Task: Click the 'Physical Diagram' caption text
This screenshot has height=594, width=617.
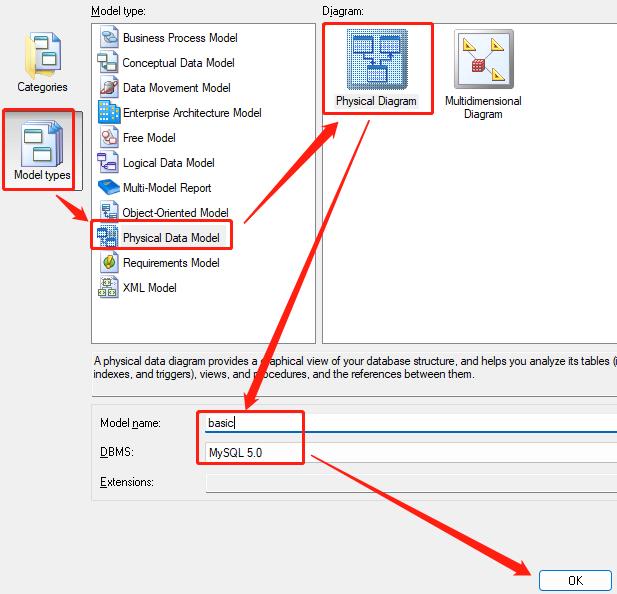Action: 376,101
